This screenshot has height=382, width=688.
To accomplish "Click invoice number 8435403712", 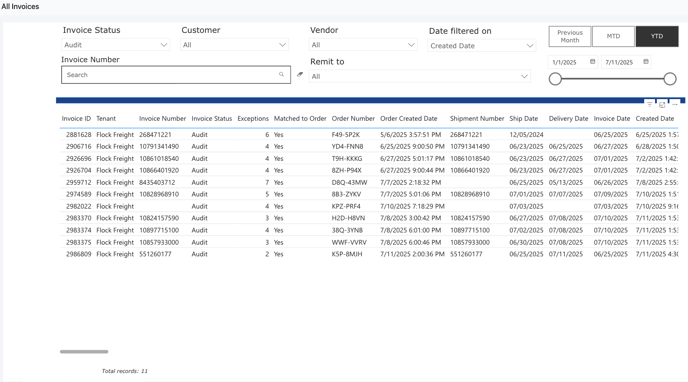I will click(157, 182).
